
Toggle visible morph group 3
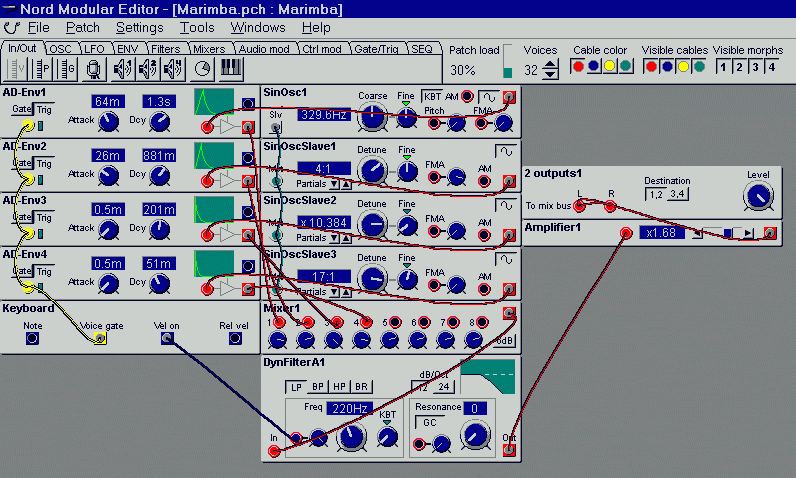pyautogui.click(x=755, y=67)
